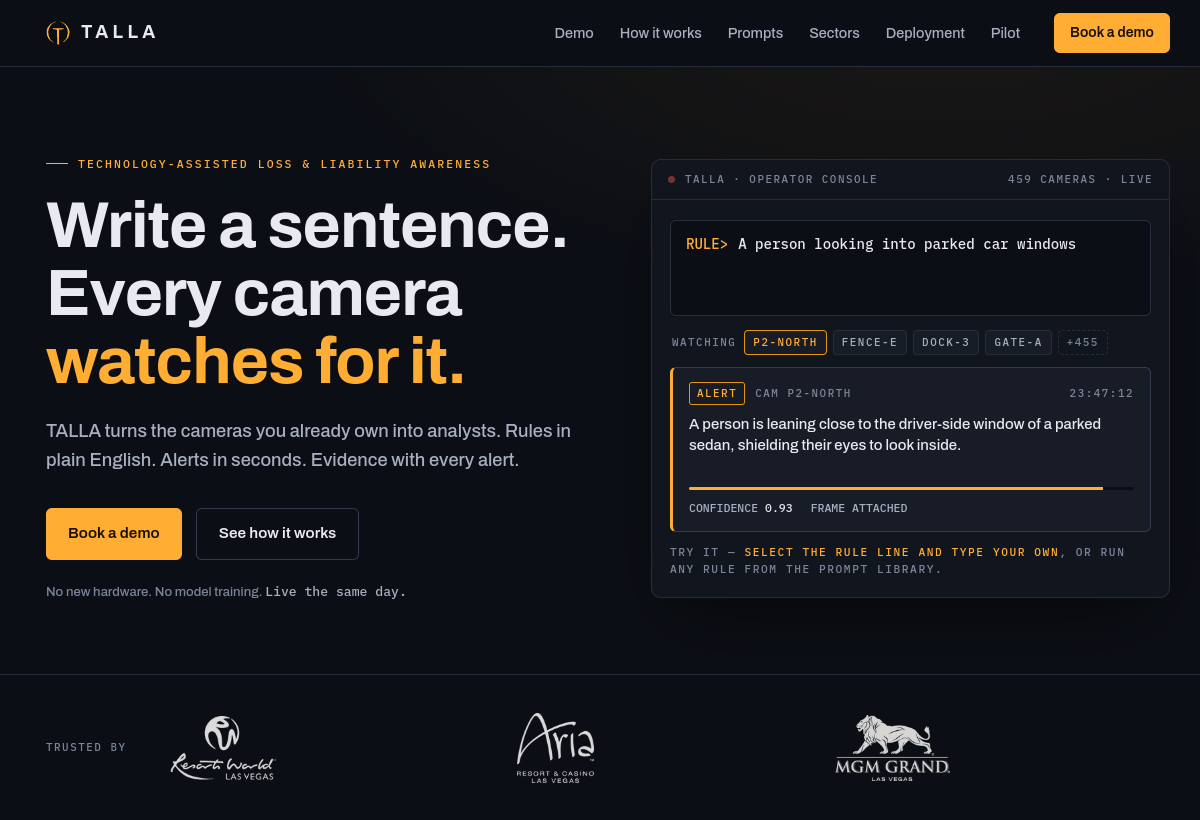Click the hero Book a demo button
The height and width of the screenshot is (820, 1200).
pos(114,534)
